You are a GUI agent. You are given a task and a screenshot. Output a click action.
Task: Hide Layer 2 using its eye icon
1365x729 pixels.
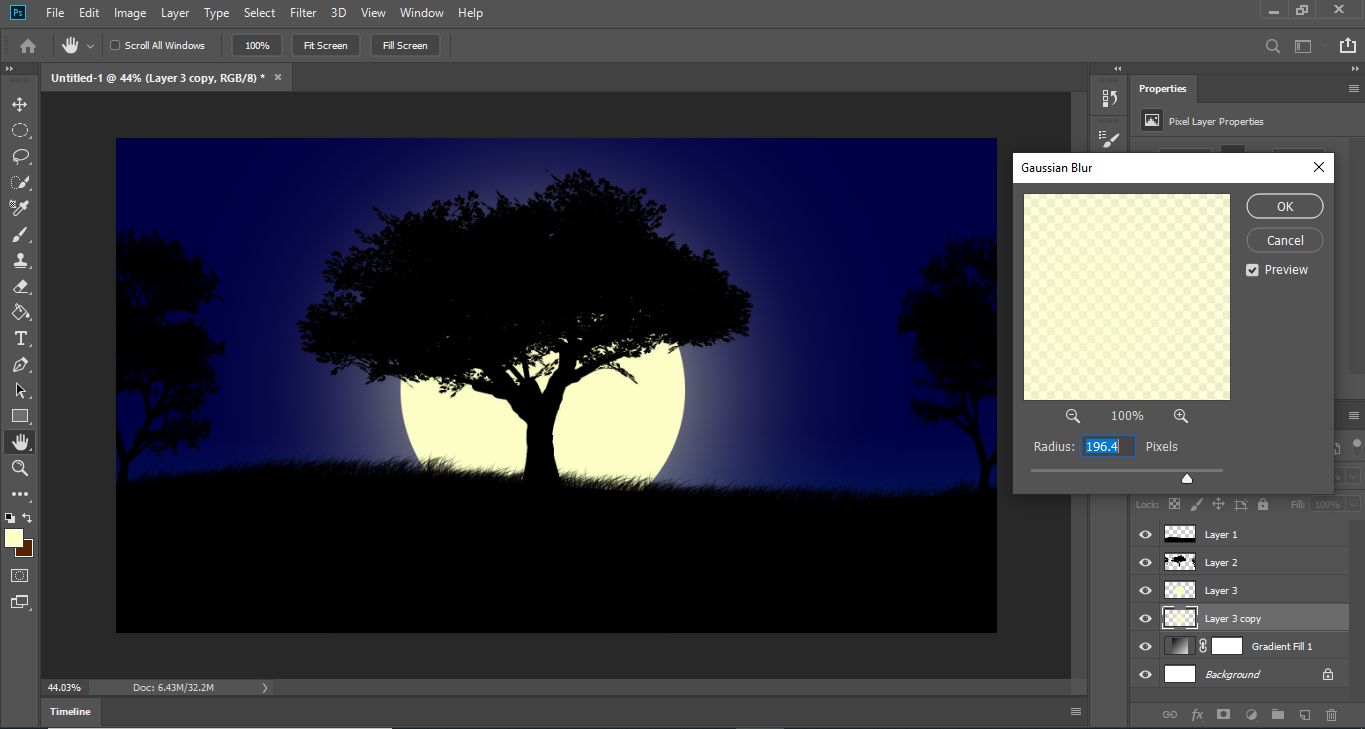(1145, 563)
